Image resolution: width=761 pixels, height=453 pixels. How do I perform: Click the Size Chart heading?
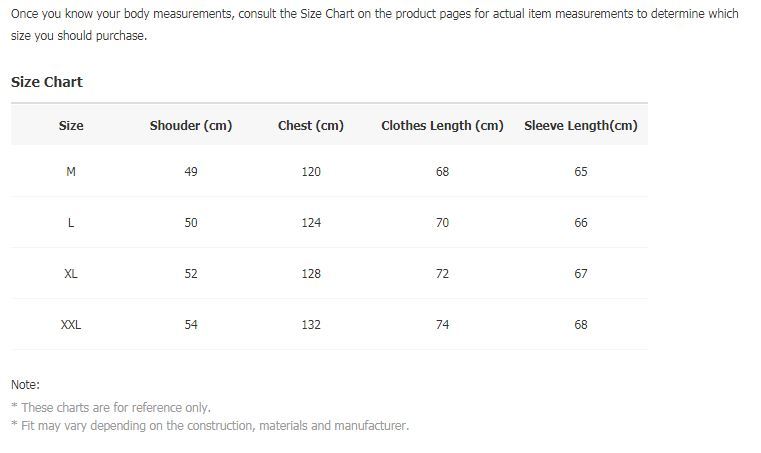click(47, 82)
